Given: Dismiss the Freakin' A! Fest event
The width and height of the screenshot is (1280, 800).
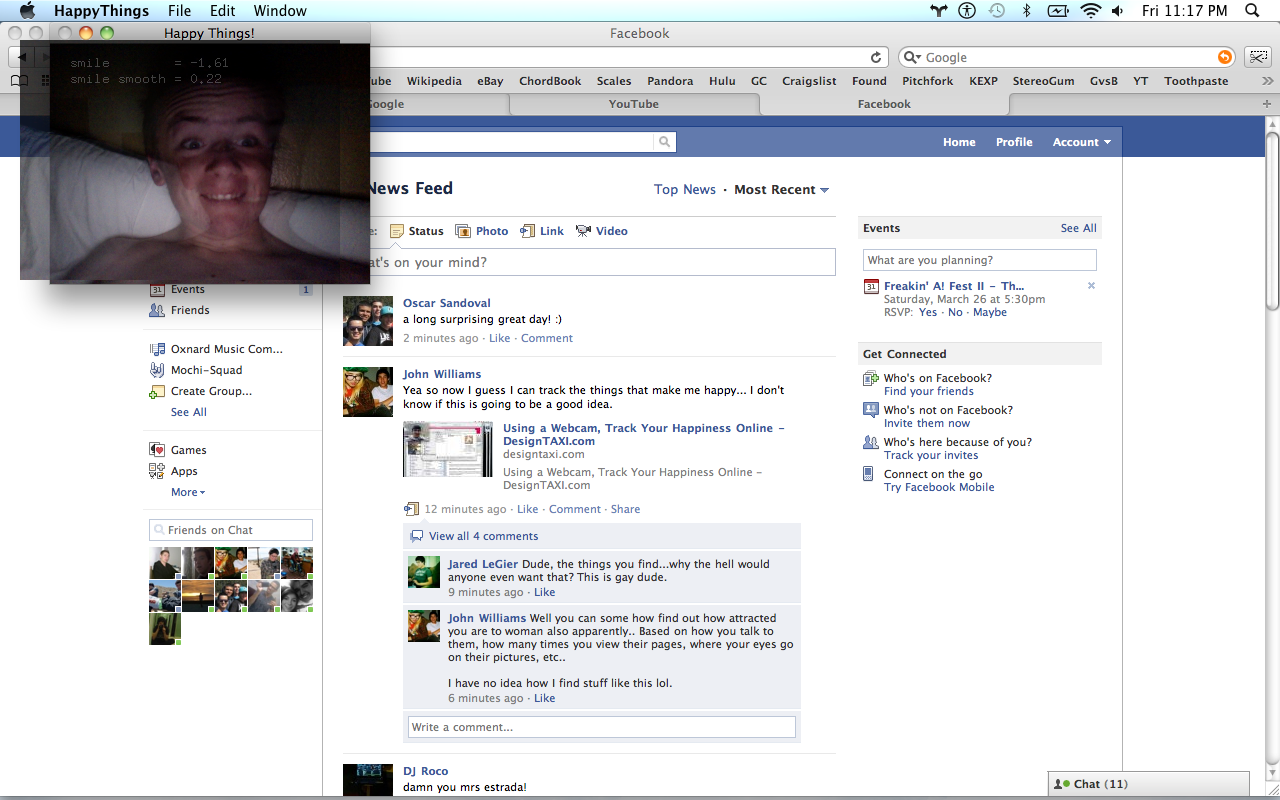Looking at the screenshot, I should (x=1091, y=286).
